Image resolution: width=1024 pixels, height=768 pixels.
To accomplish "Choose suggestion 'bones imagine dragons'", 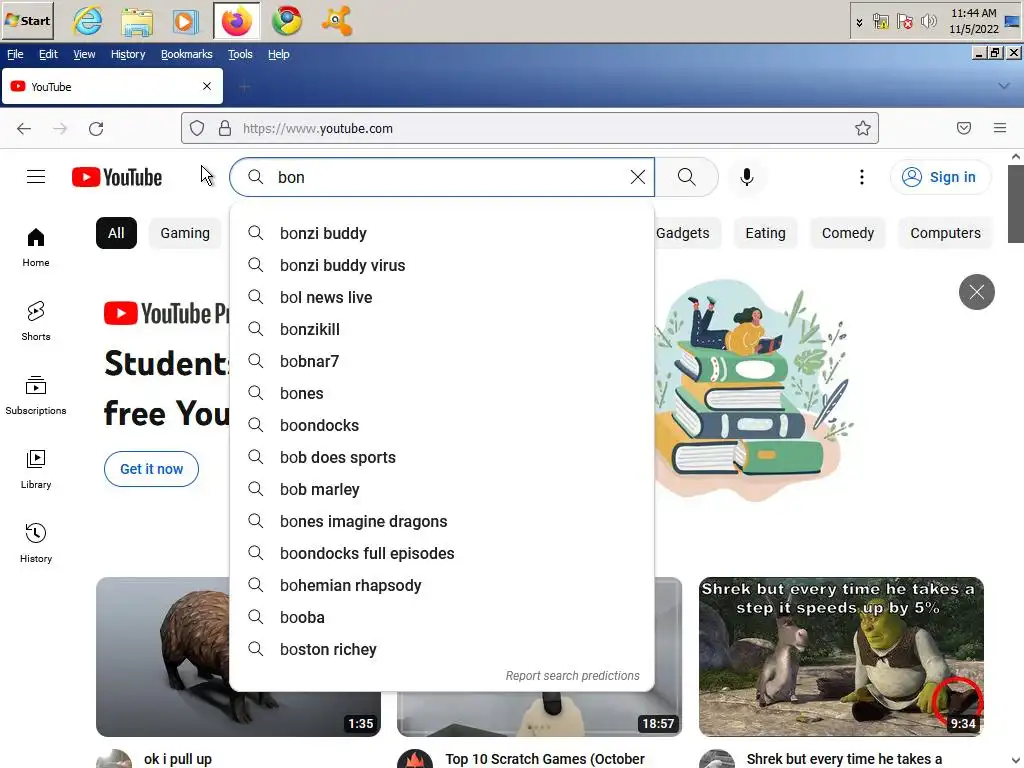I will point(442,521).
